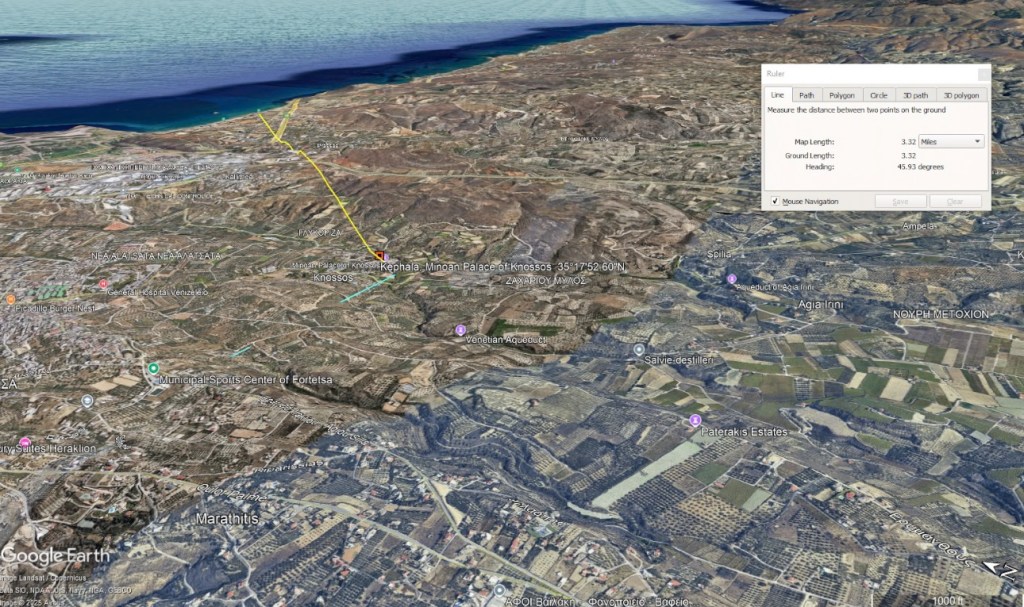This screenshot has height=607, width=1024.
Task: Open the Miles units dropdown
Action: coord(951,142)
